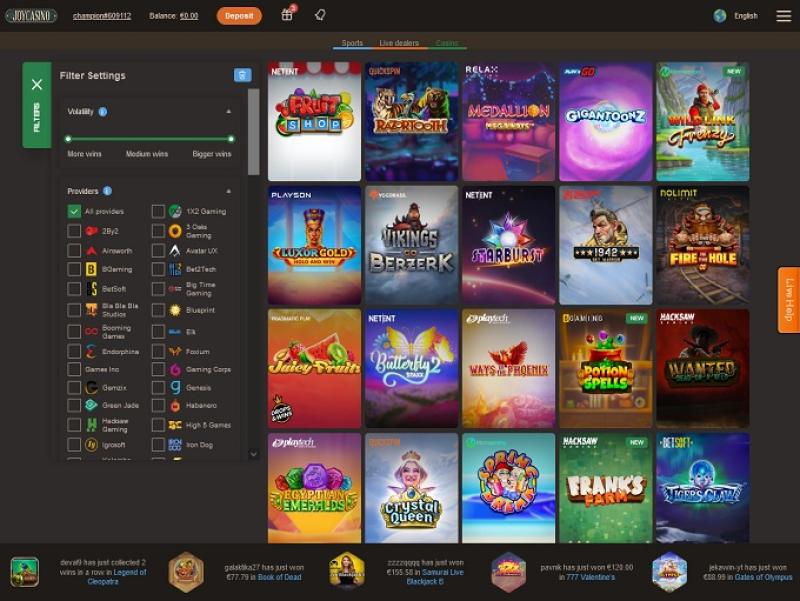Click the Bigger wins volatility slider handle
This screenshot has height=601, width=800.
[231, 139]
